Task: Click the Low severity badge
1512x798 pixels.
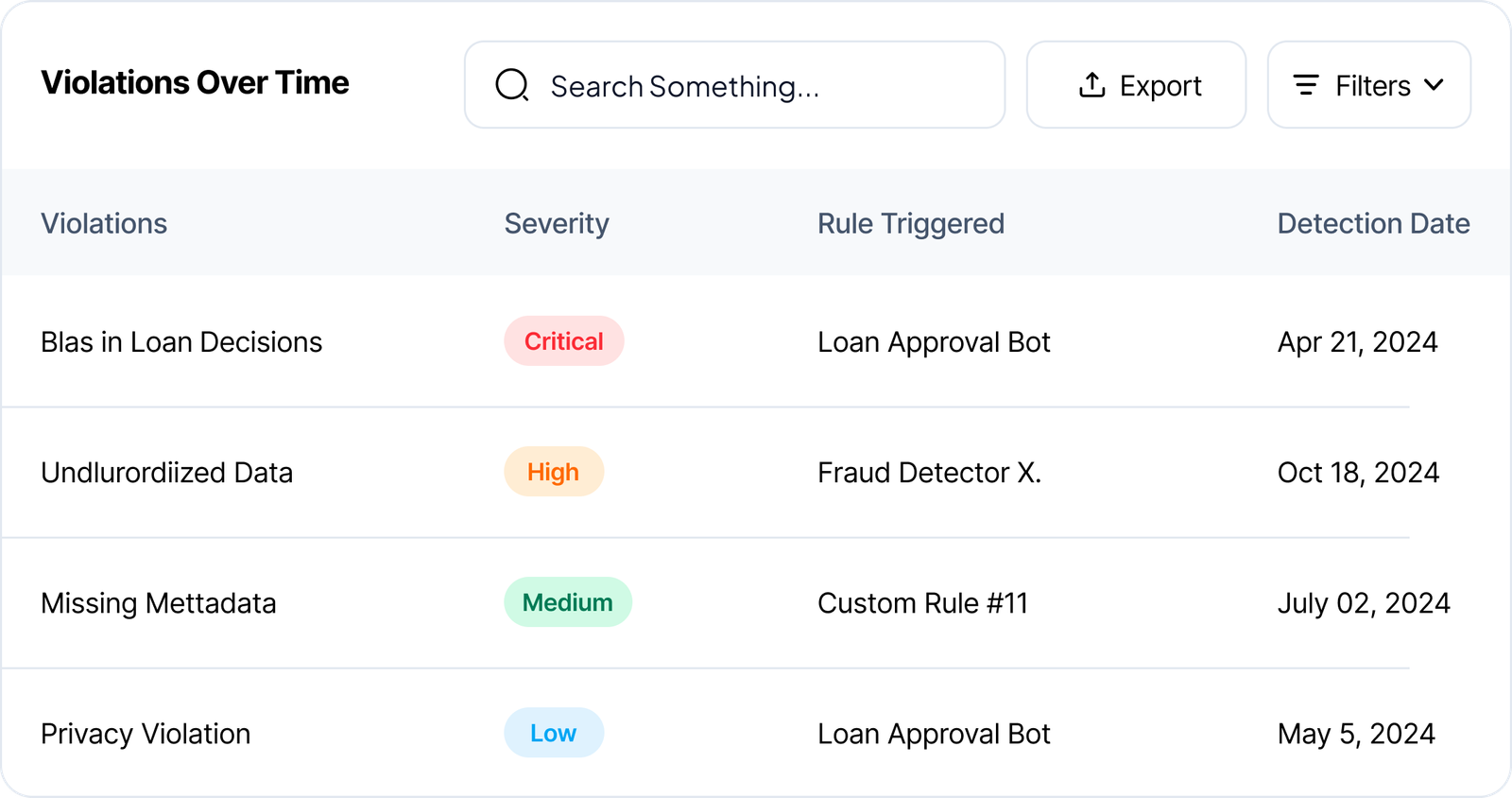Action: click(553, 733)
